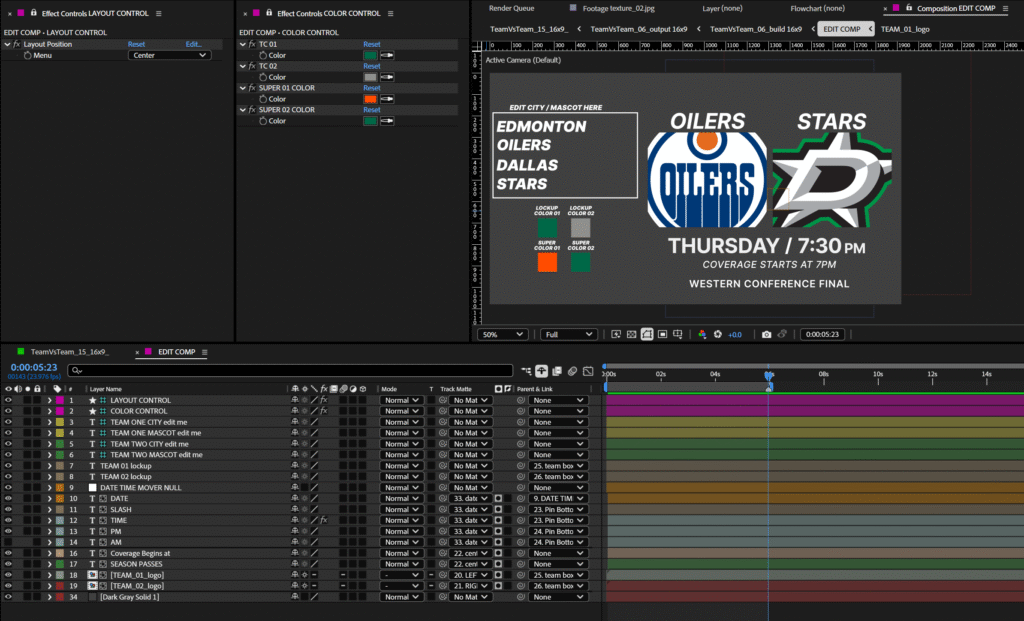The height and width of the screenshot is (621, 1024).
Task: Click SUPER 02 COLOR eyedropper icon
Action: click(x=387, y=121)
